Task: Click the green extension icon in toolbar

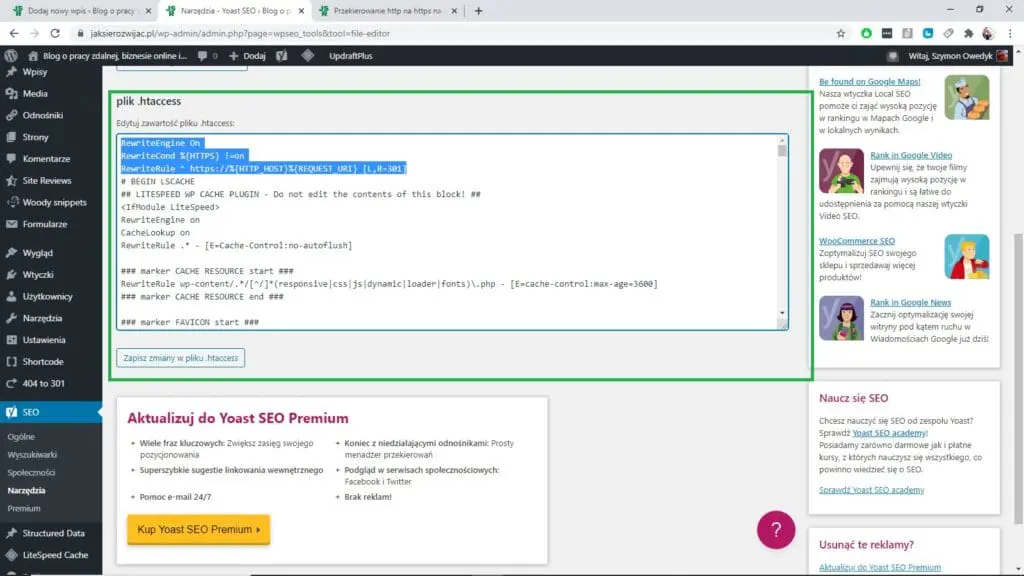Action: tap(866, 33)
